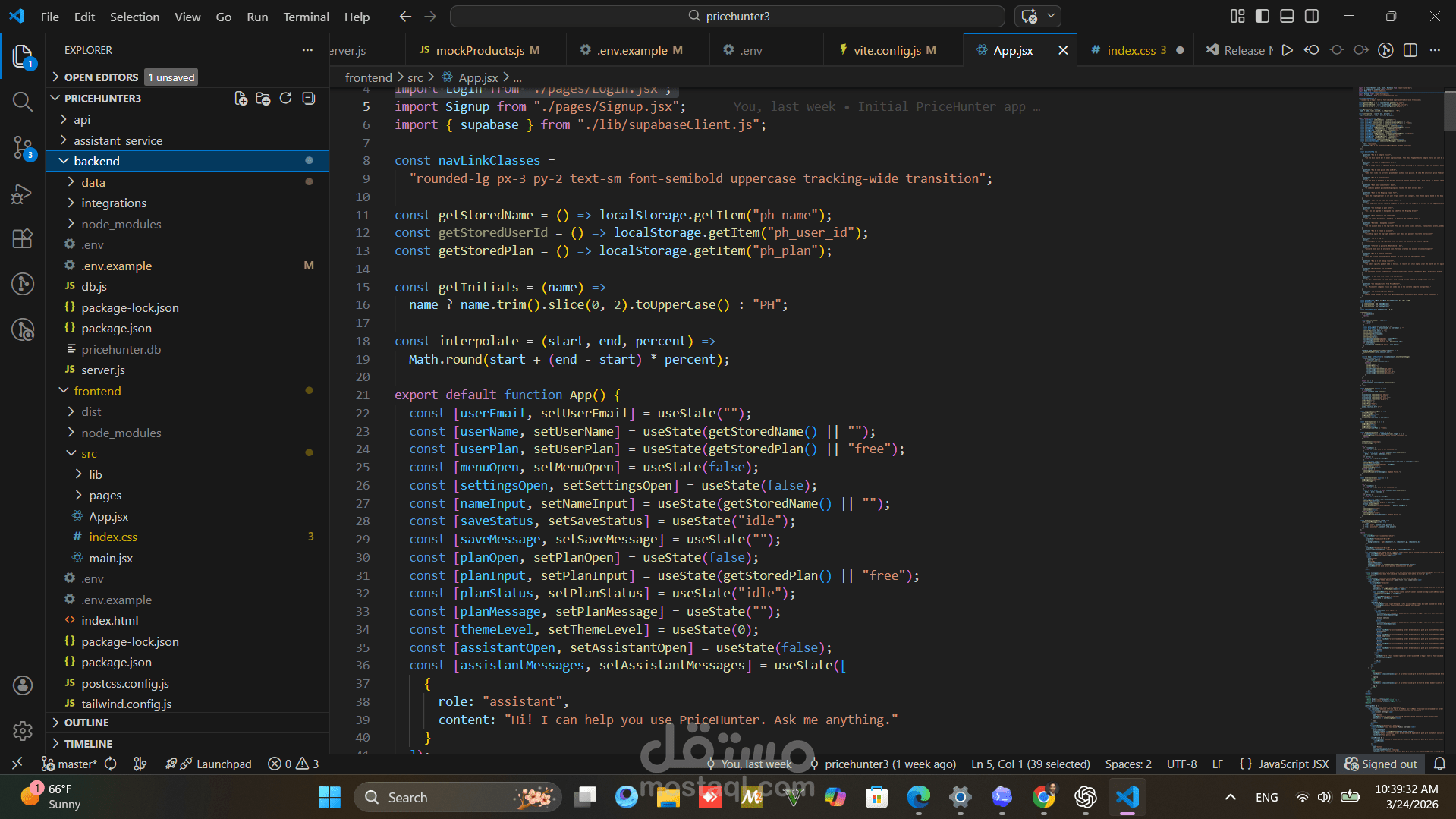Expand the OUTLINE section
Viewport: 1456px width, 819px height.
[86, 723]
